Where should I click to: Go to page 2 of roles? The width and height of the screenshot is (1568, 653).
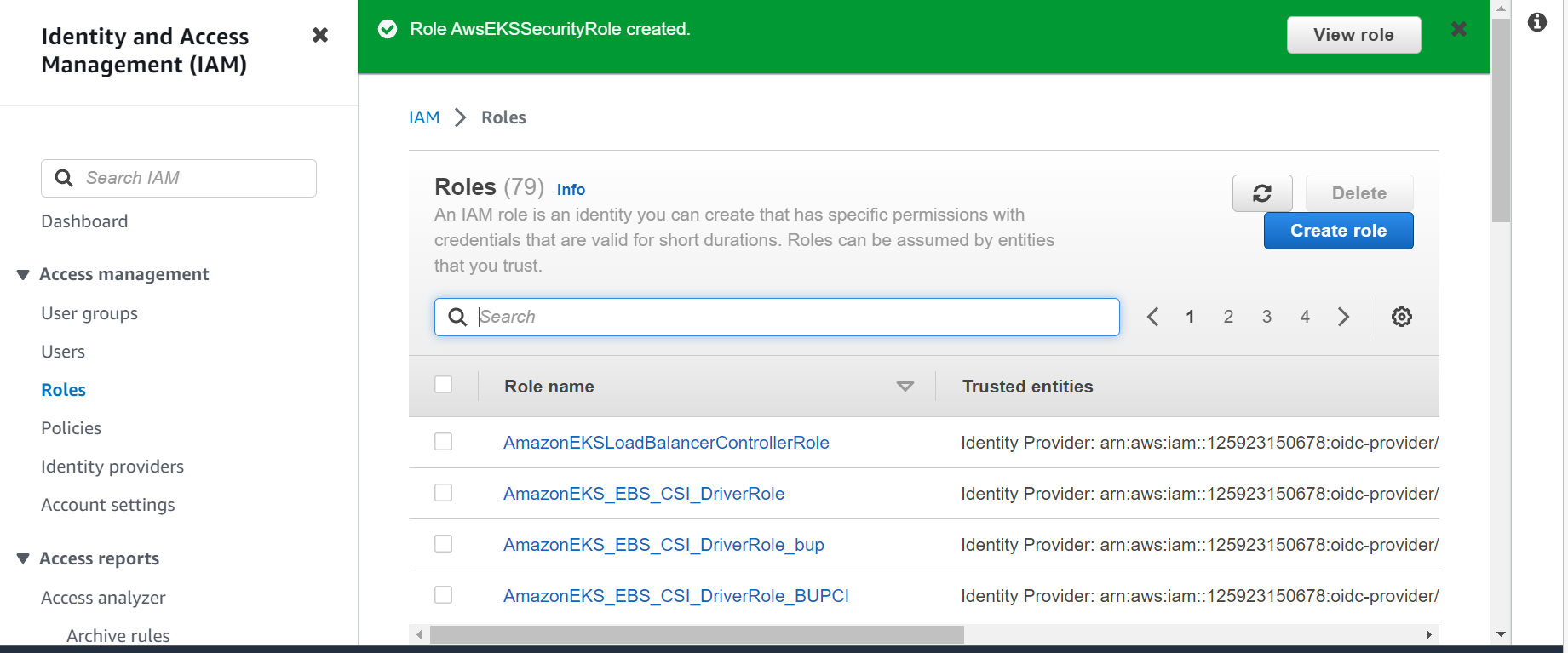(x=1228, y=317)
